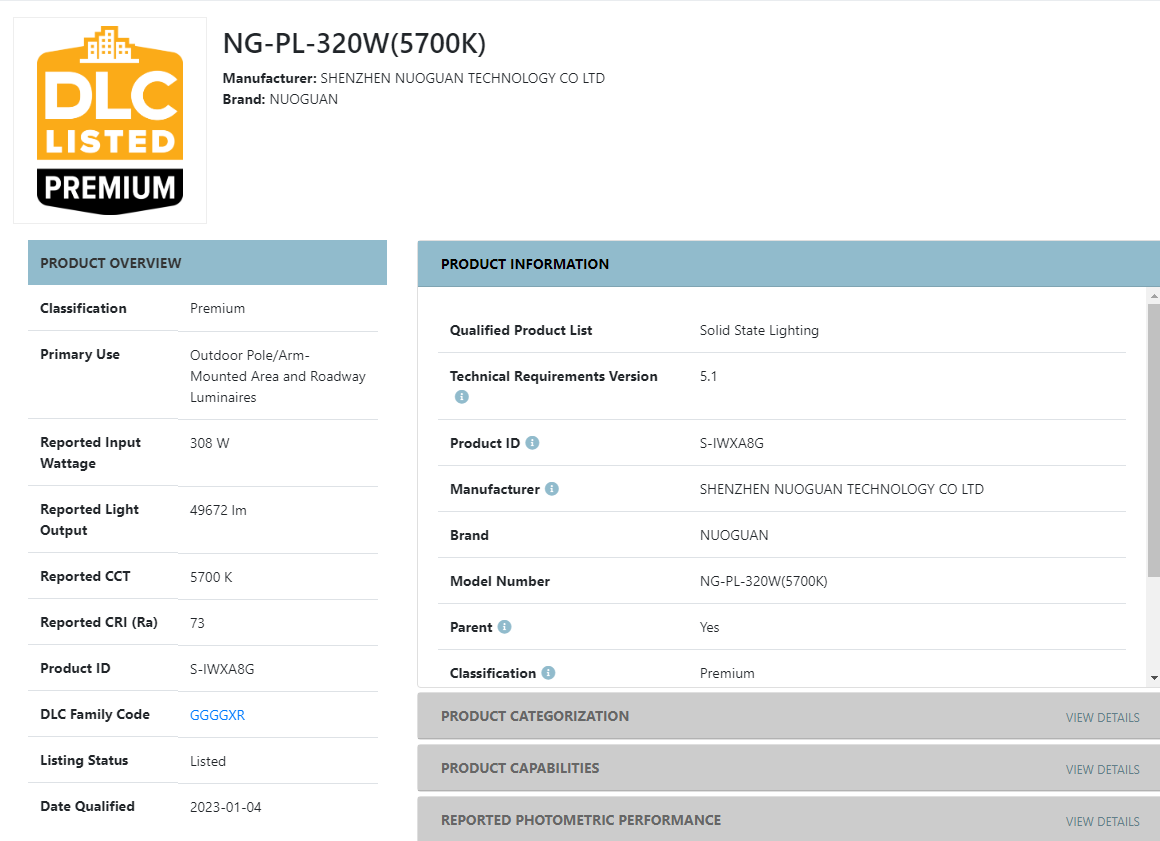Screen dimensions: 1160x841
Task: Click the S-IWXA8G value in Product Information
Action: [x=731, y=443]
